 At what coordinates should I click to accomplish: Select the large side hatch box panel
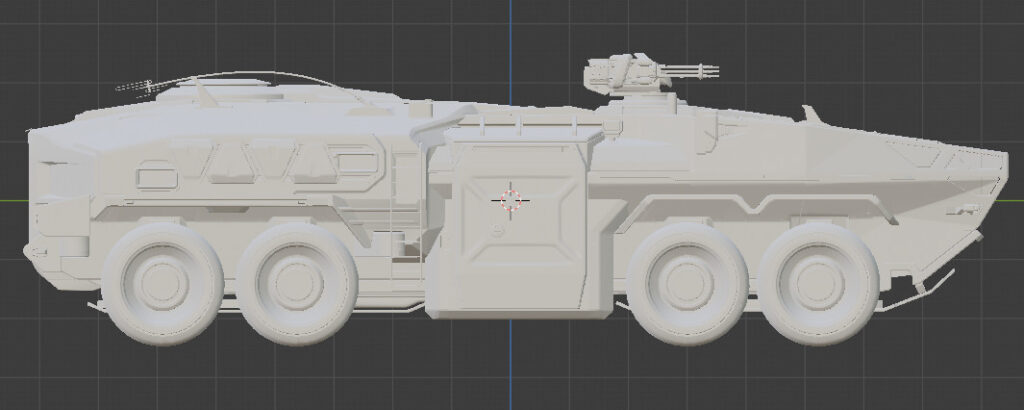tap(520, 223)
